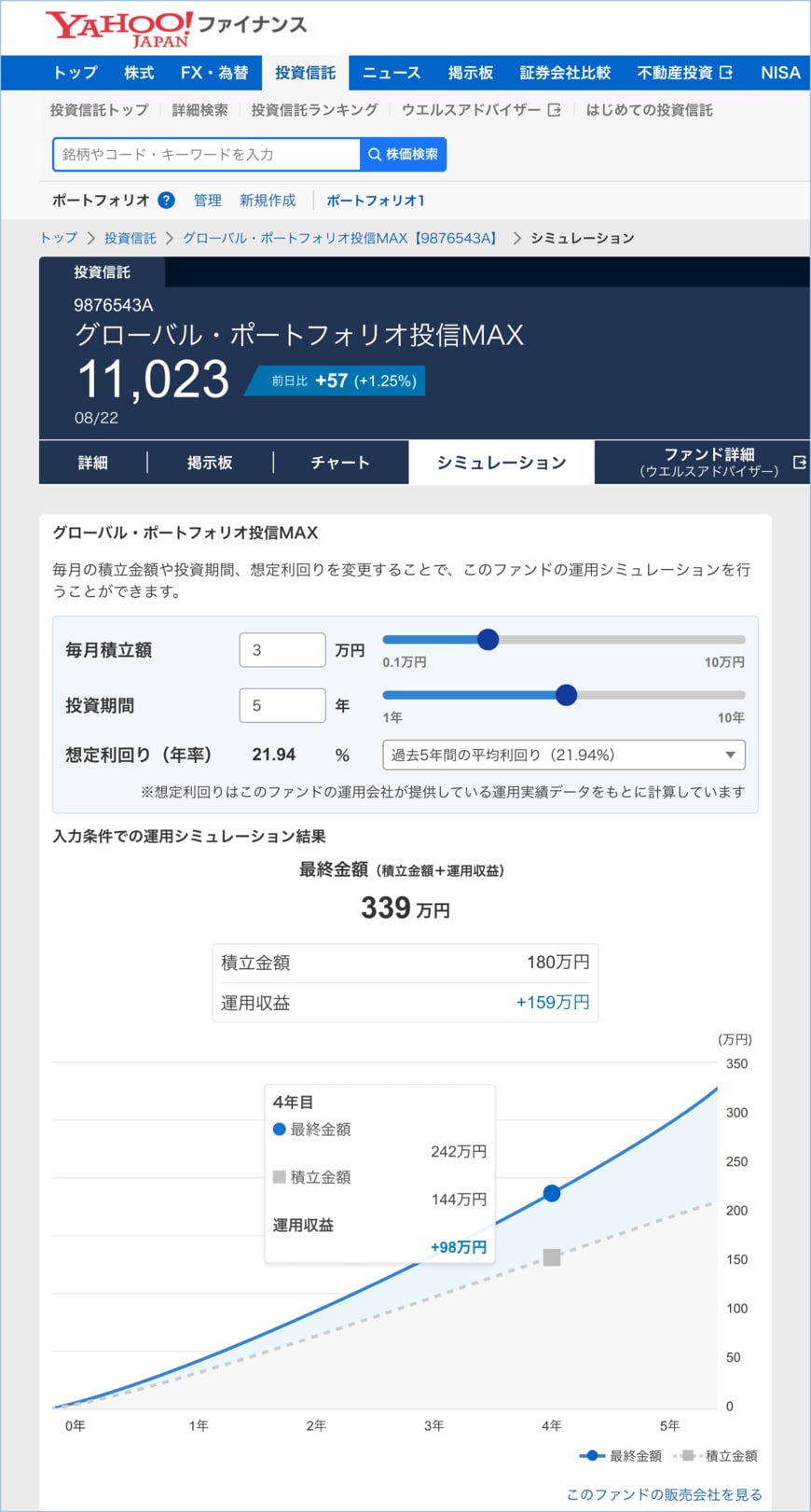Screen dimensions: 811x1512
Task: Go to 投資信託トップ submenu link
Action: pos(100,110)
